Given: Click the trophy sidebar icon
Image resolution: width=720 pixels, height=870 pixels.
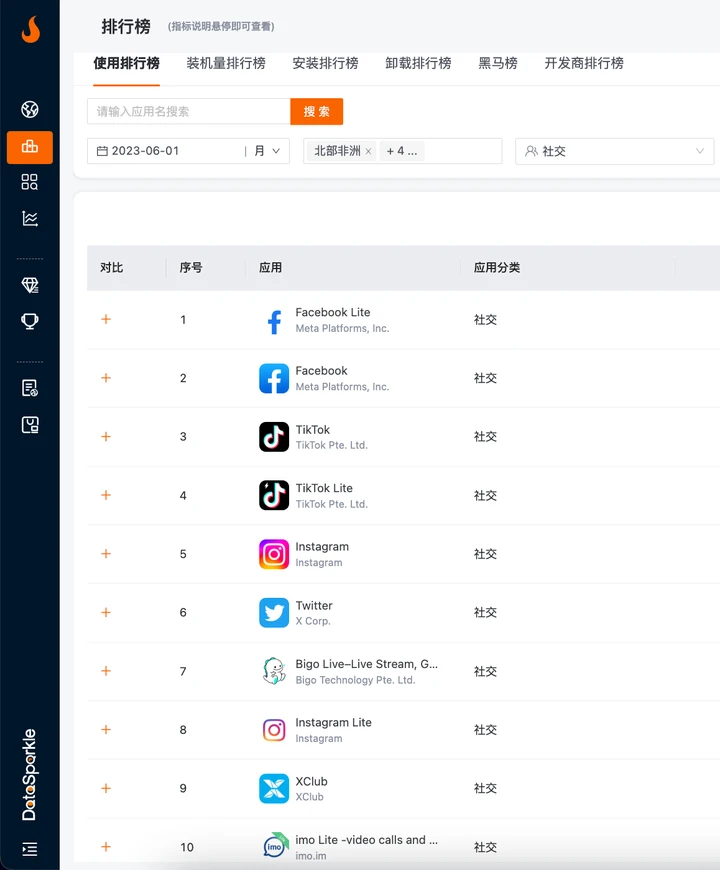Looking at the screenshot, I should 30,321.
